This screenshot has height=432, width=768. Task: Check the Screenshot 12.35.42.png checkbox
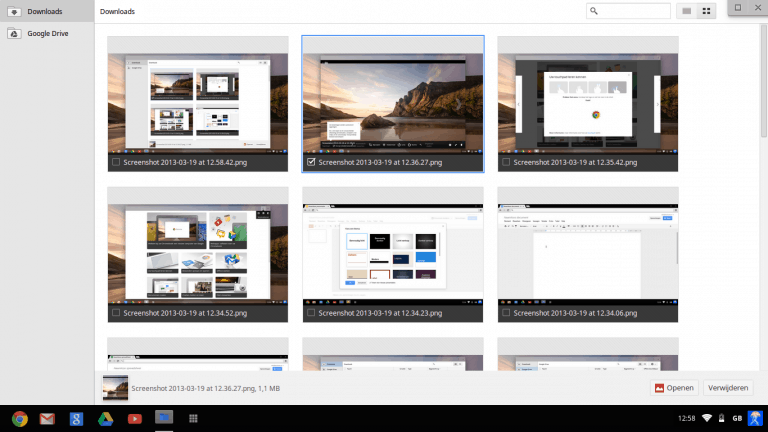[506, 162]
